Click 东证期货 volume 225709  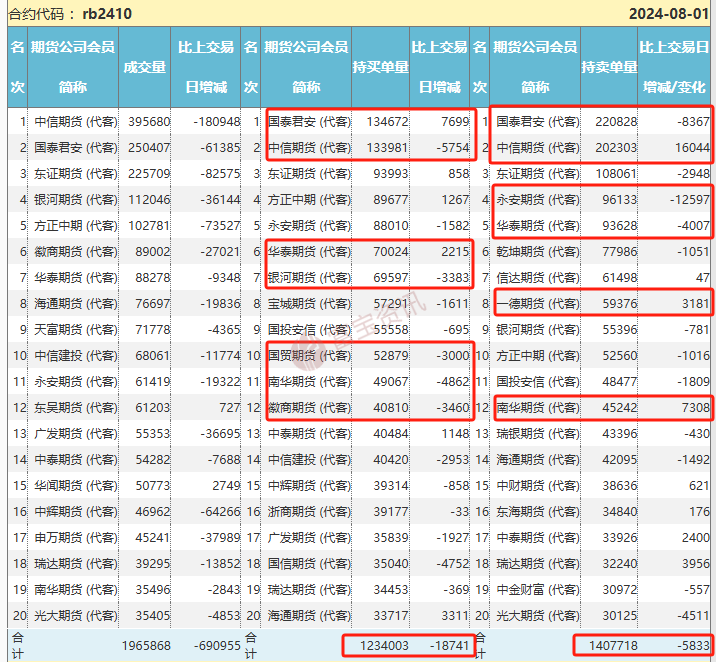pos(149,174)
